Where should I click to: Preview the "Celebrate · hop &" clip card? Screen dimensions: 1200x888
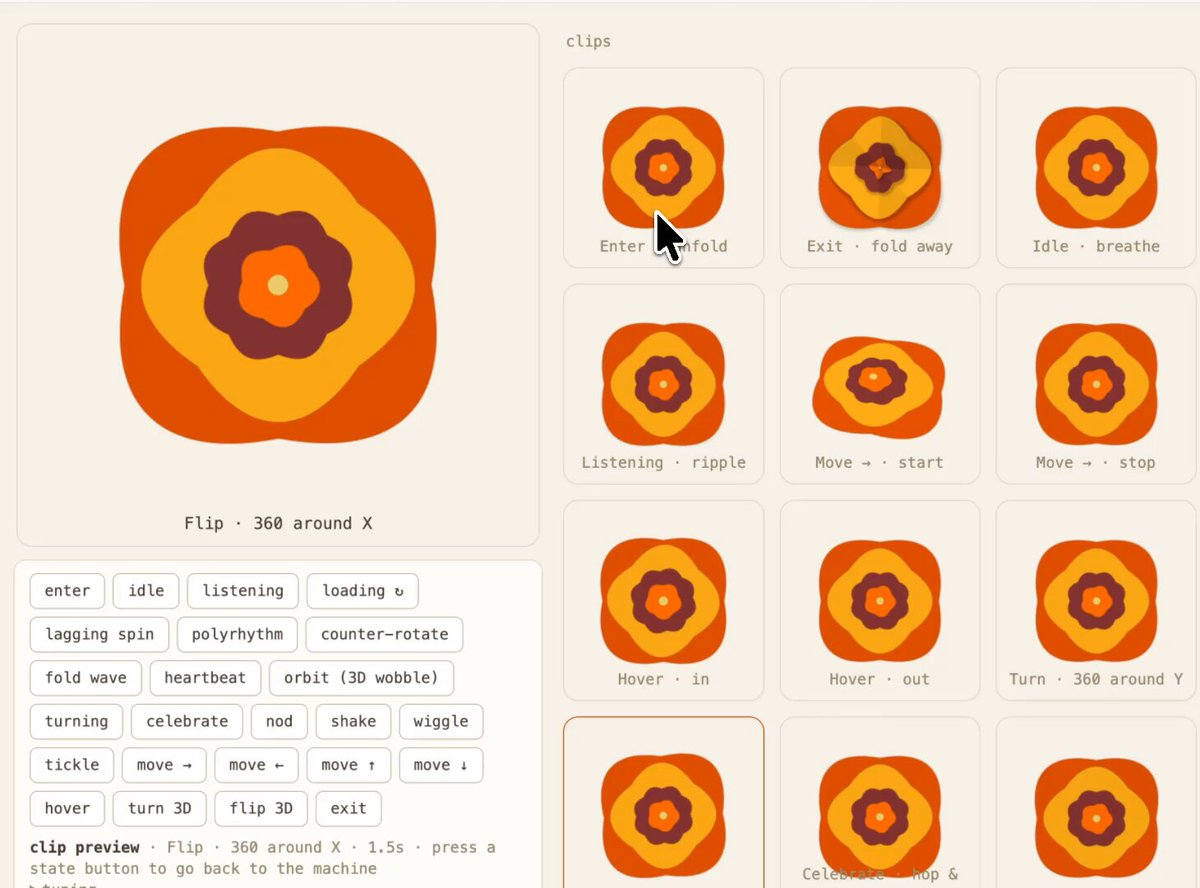[x=880, y=802]
